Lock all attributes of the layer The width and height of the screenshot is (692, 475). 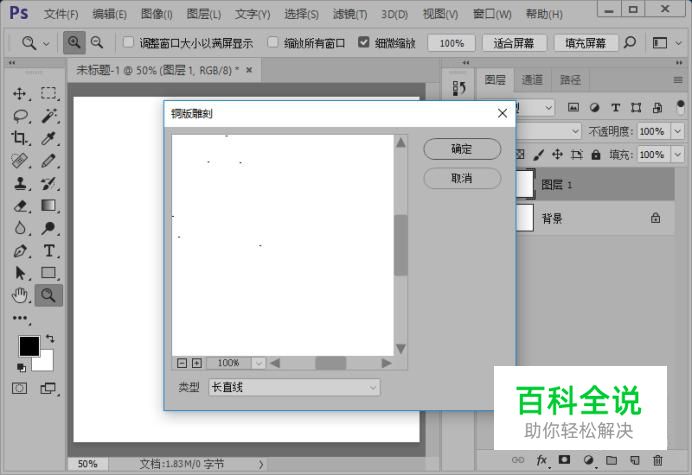(596, 155)
